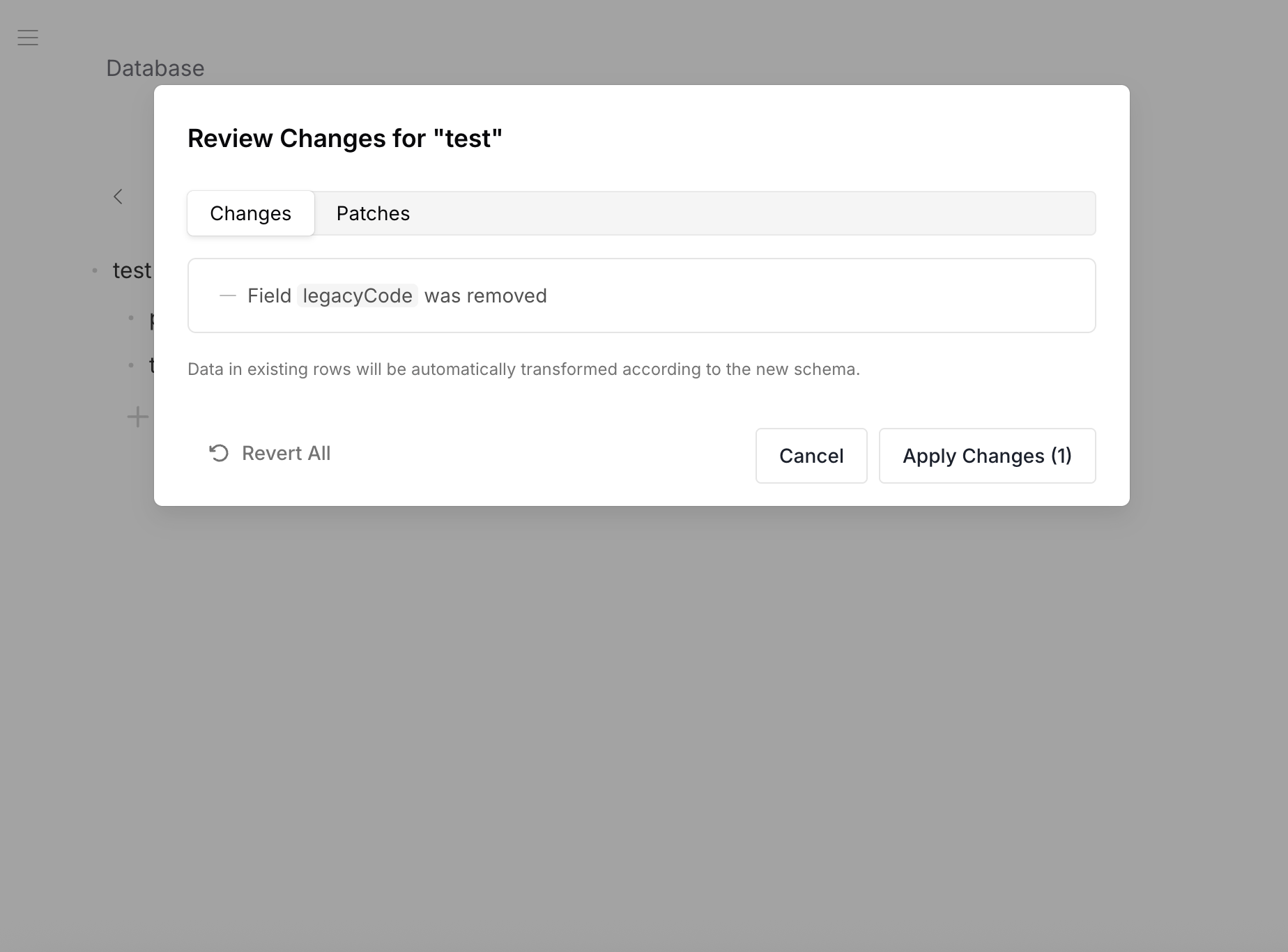Click the minus icon before the legacyCode removal
Screen dimensions: 1288x952
[x=227, y=295]
